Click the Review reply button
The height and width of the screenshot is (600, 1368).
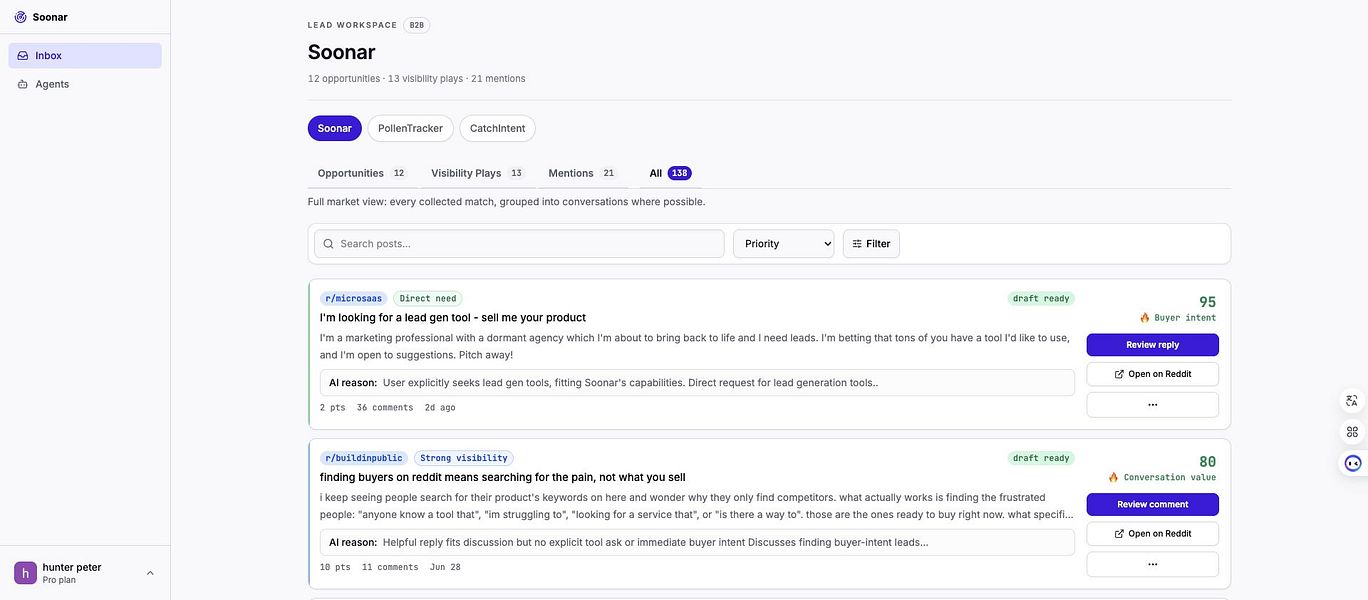coord(1152,345)
